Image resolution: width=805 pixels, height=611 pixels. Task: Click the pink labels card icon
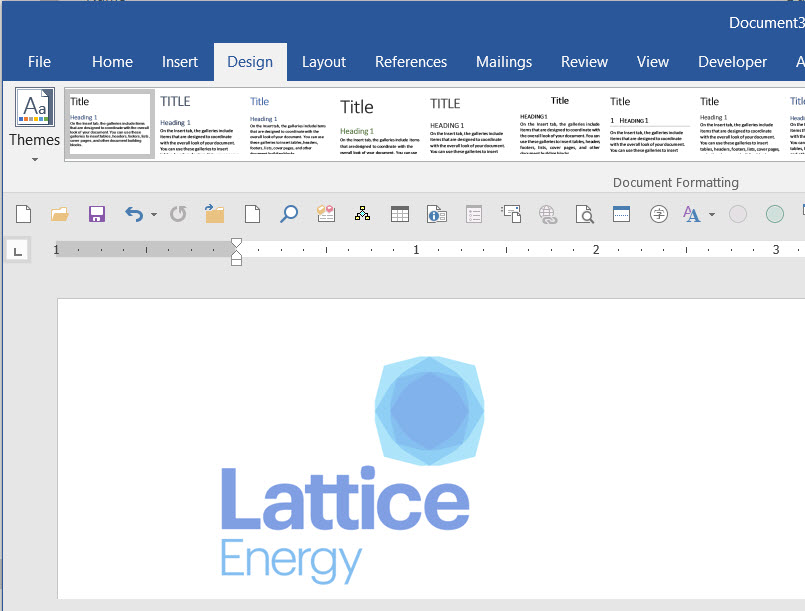click(x=326, y=214)
